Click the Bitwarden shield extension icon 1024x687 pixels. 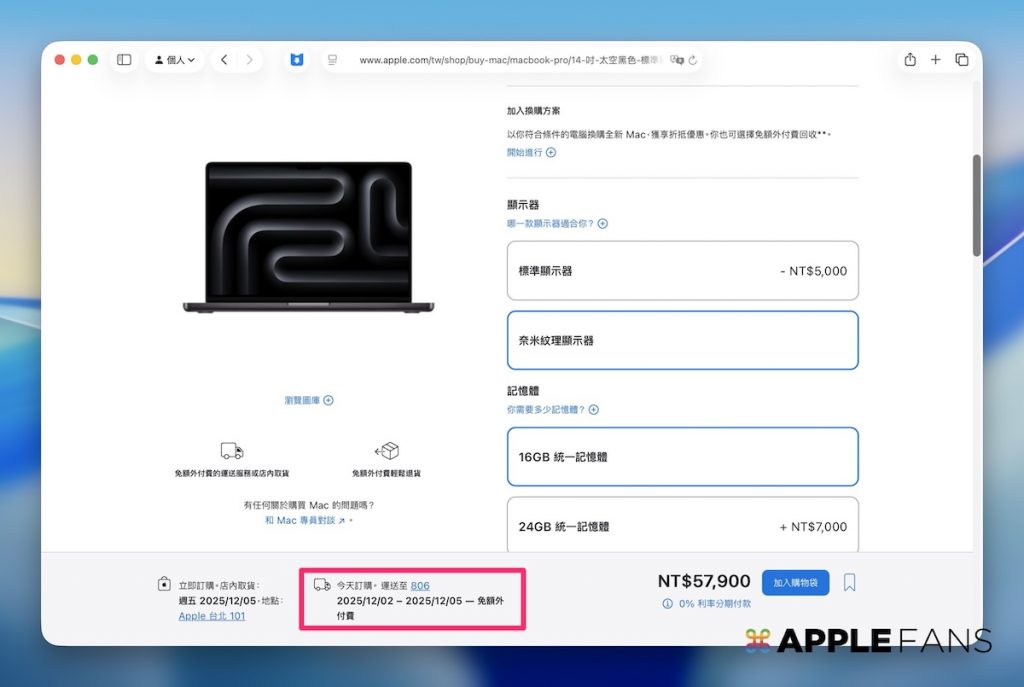point(297,60)
